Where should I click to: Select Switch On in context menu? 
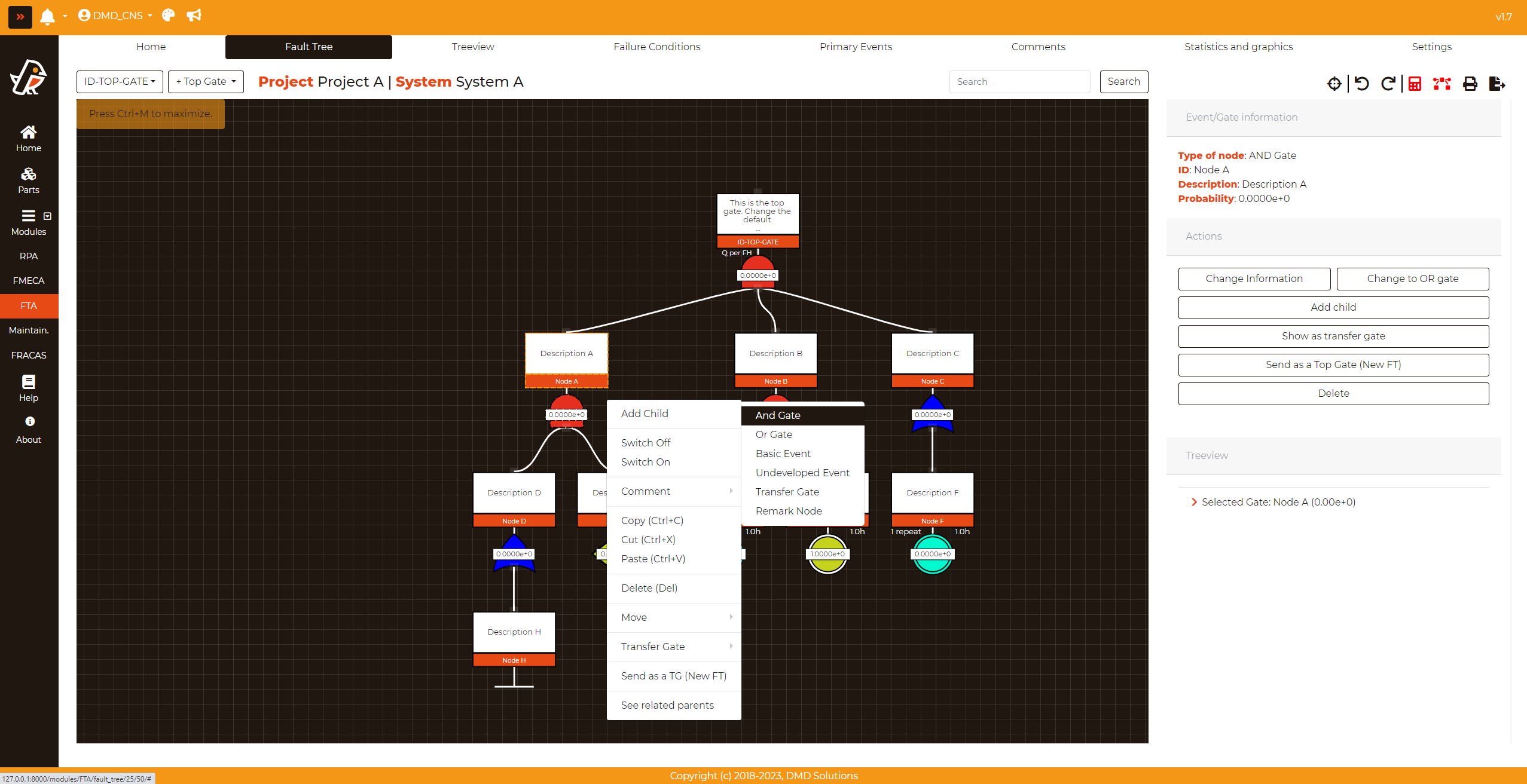click(645, 462)
